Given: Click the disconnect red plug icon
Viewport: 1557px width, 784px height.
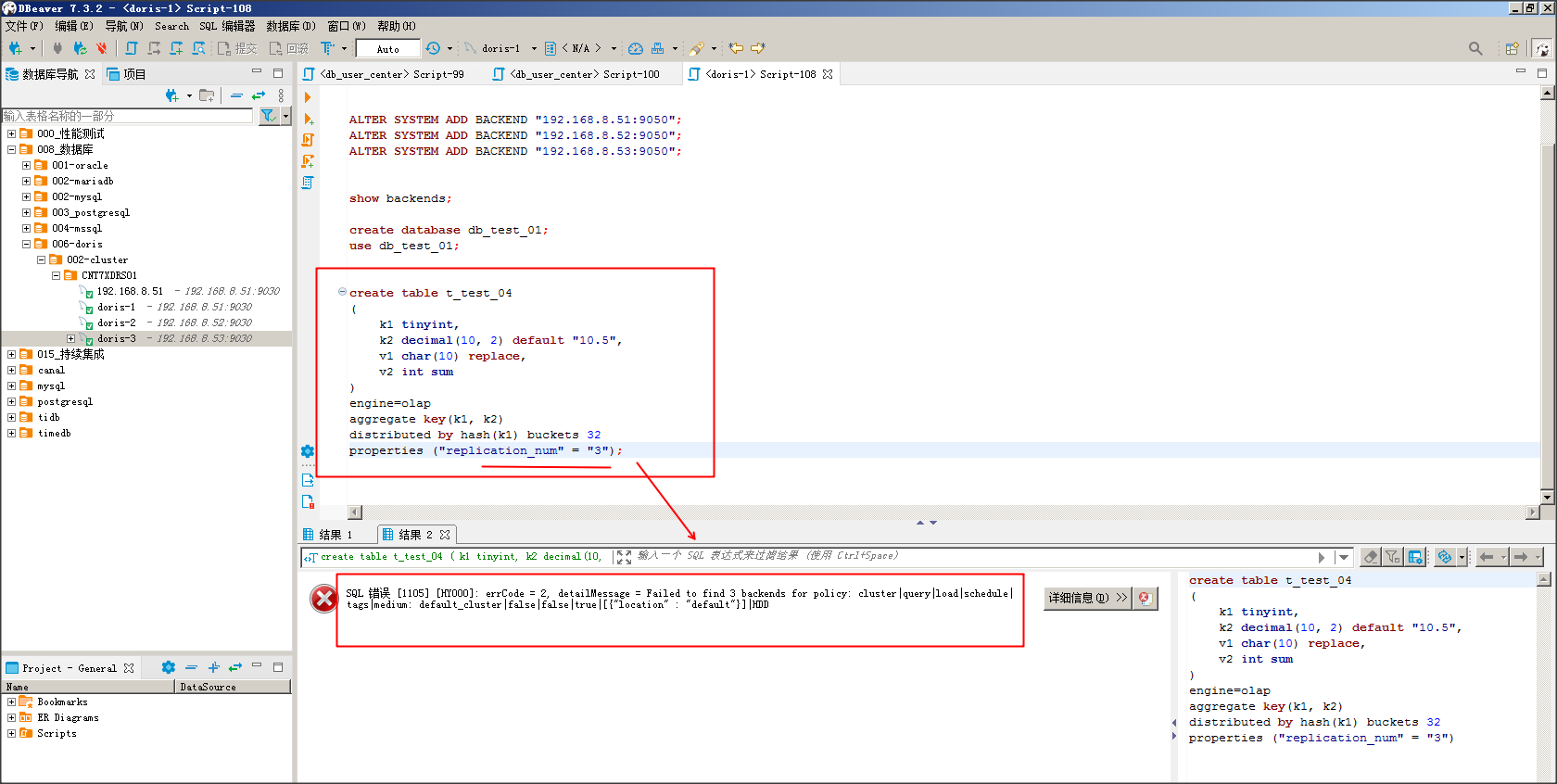Looking at the screenshot, I should (102, 48).
